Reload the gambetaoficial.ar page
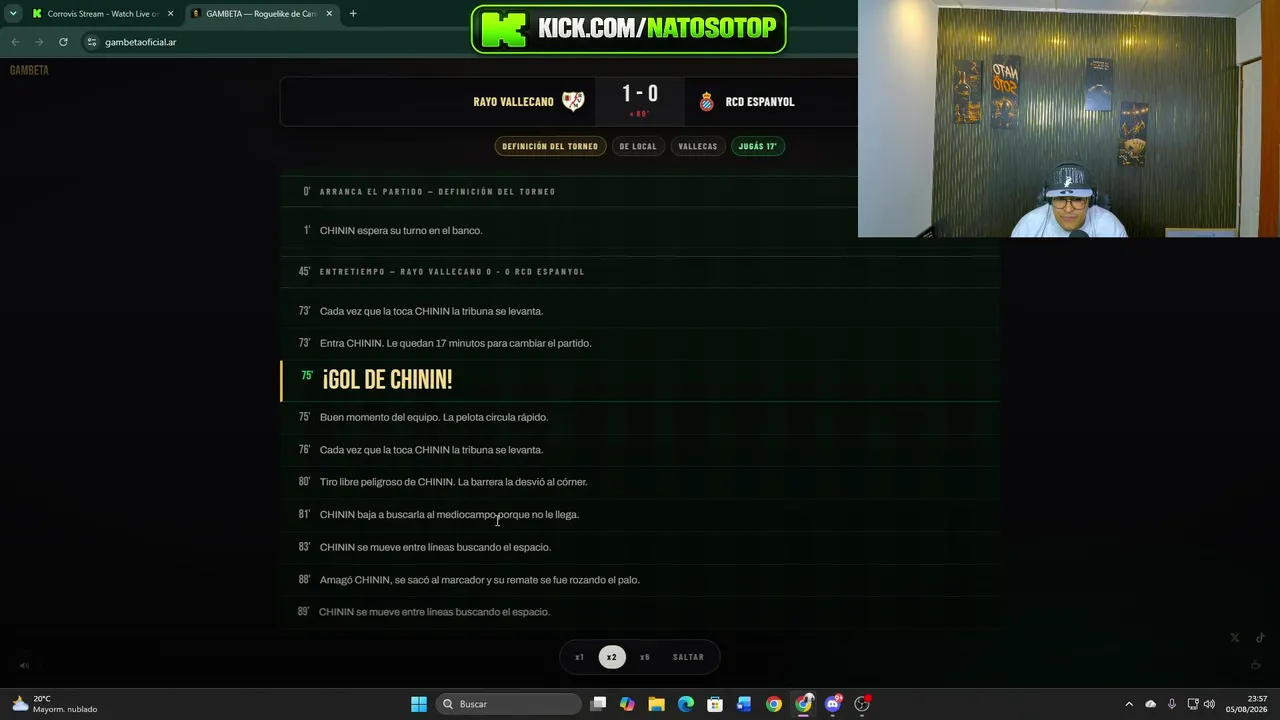This screenshot has height=720, width=1280. click(63, 42)
